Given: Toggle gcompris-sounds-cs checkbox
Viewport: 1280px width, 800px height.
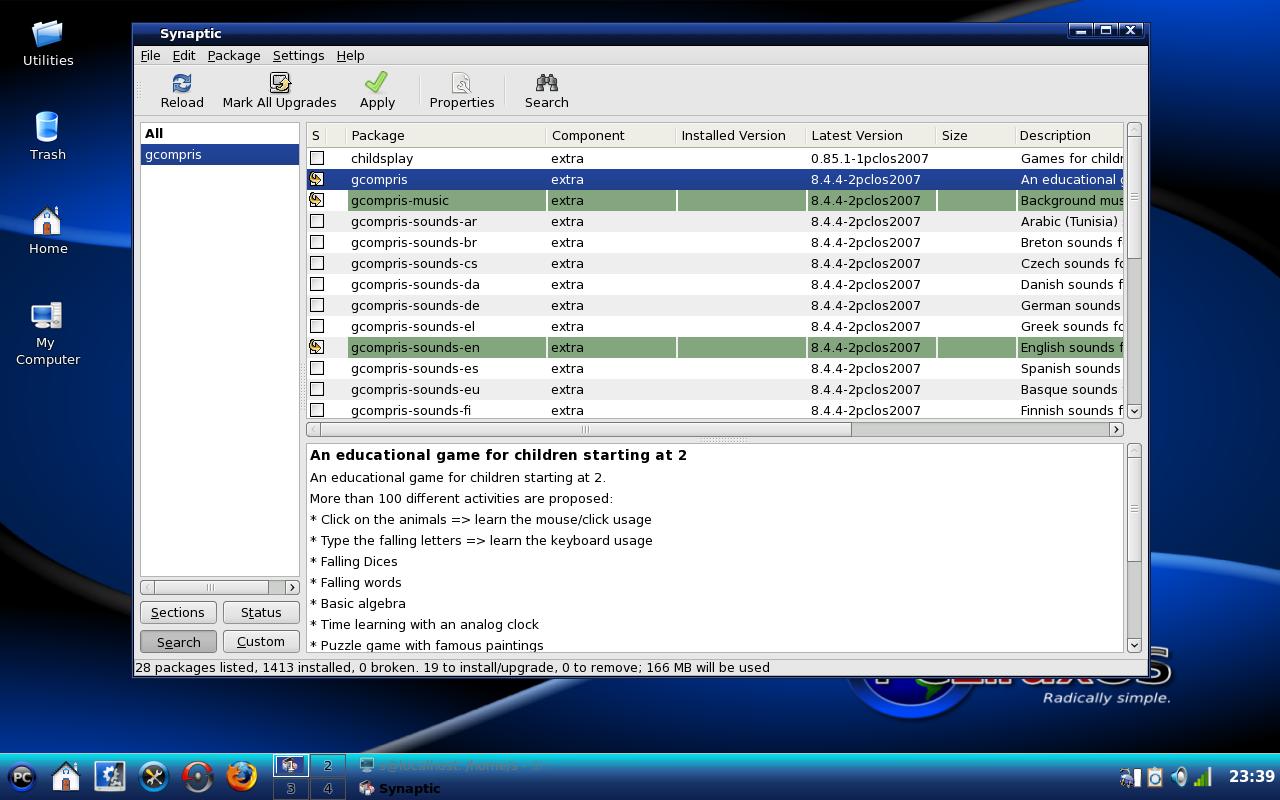Looking at the screenshot, I should pos(317,263).
